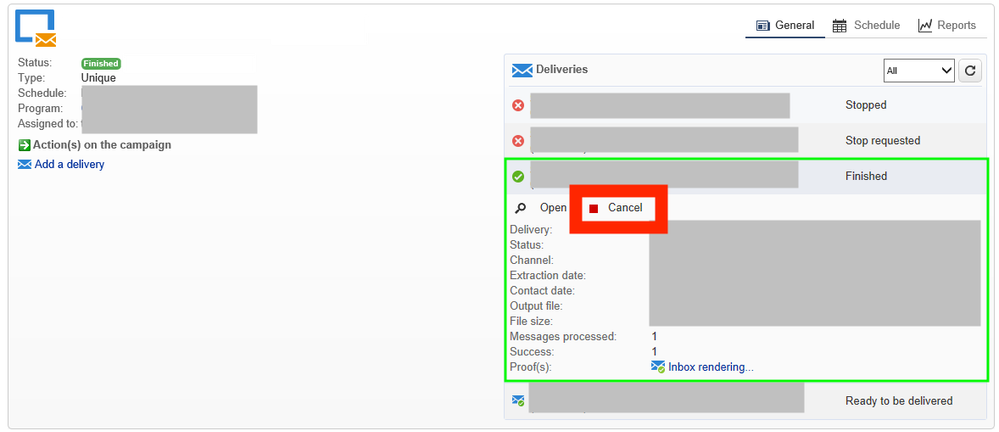The image size is (999, 432).
Task: Click the magnifier icon beside Open
Action: 521,208
